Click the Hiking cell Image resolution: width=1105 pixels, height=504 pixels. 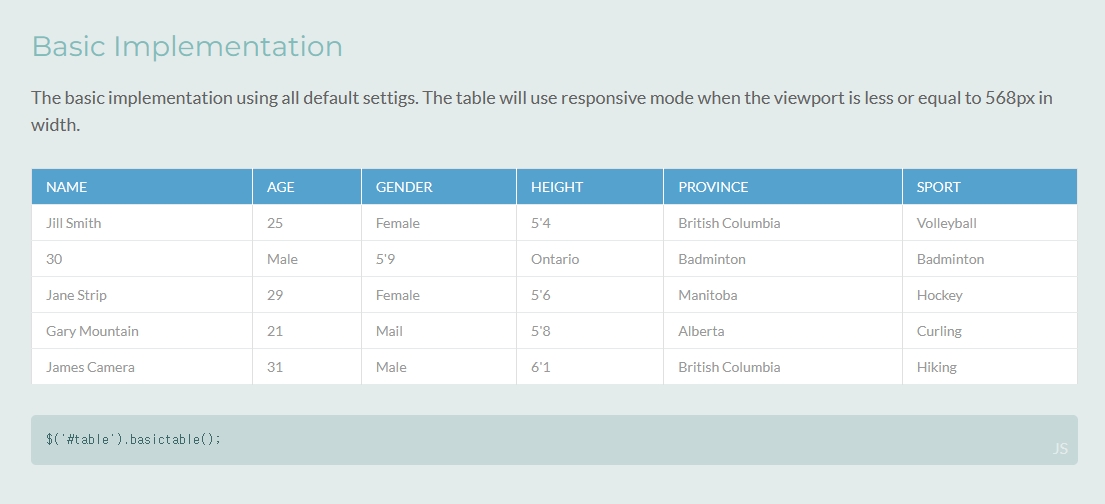click(990, 367)
